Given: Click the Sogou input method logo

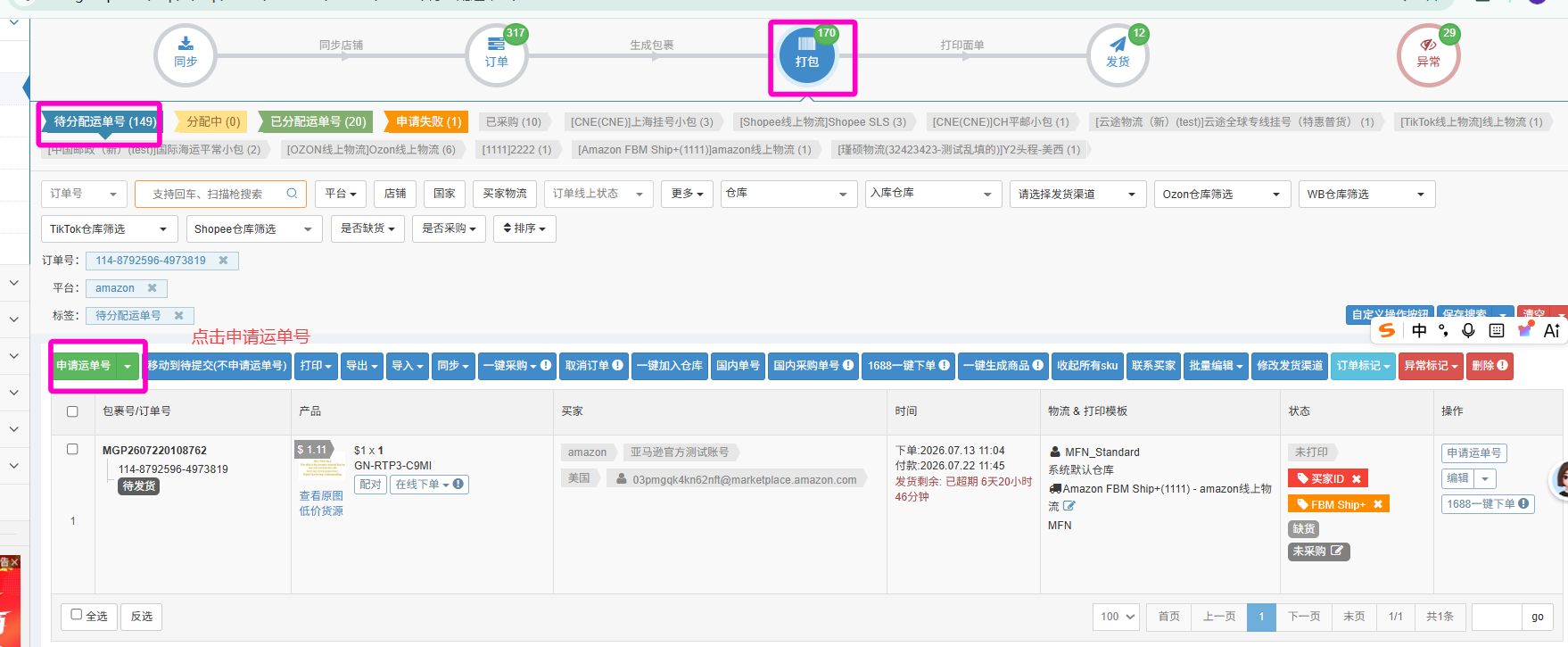Looking at the screenshot, I should (x=1387, y=330).
